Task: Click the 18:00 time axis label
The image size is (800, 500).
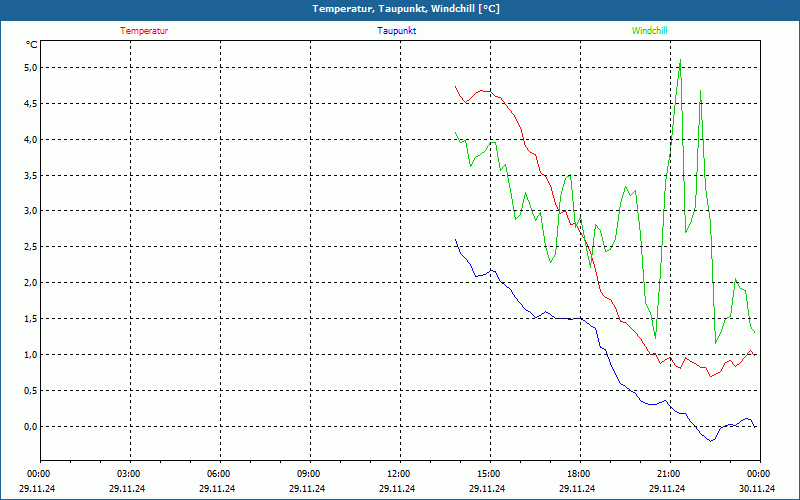Action: tap(578, 474)
